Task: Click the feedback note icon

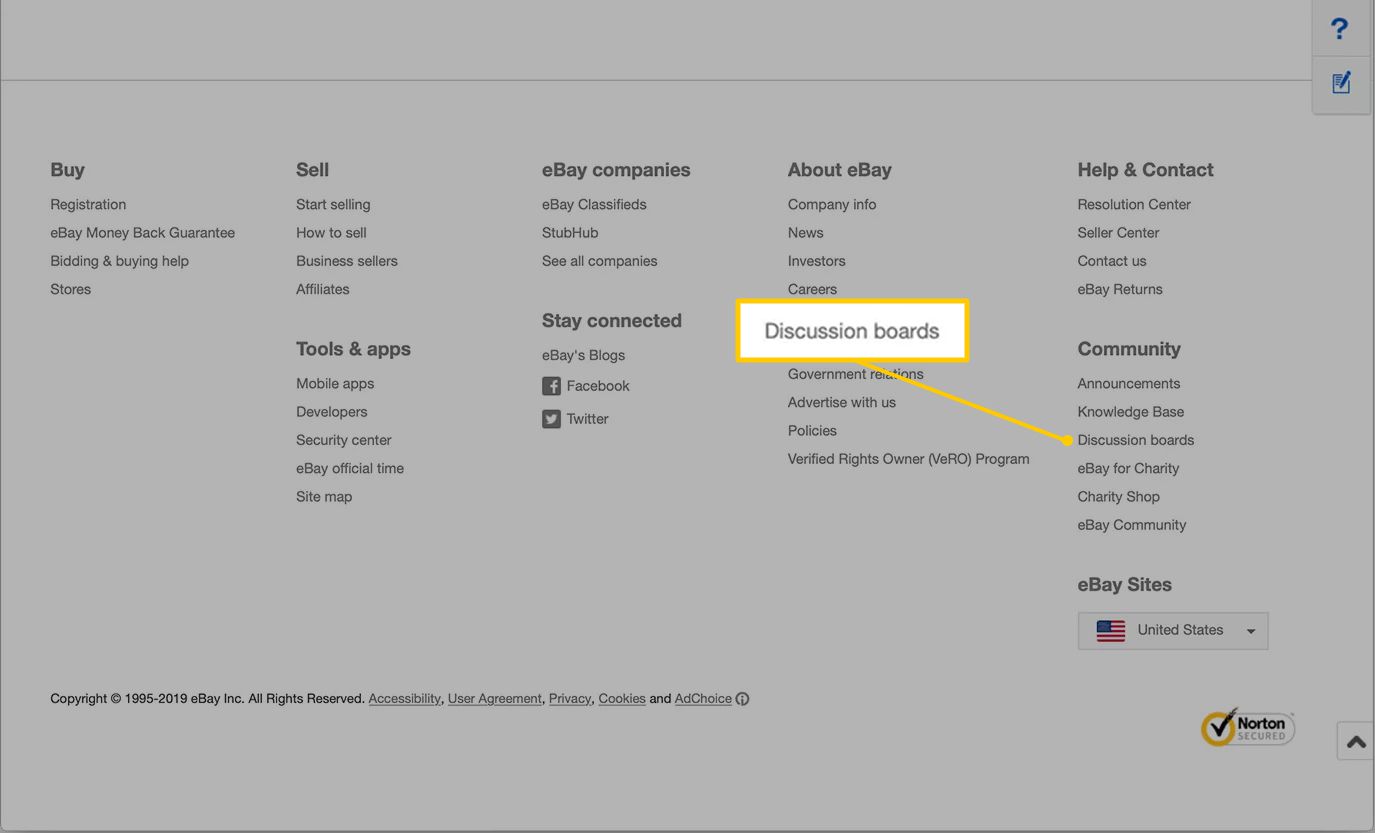Action: tap(1341, 83)
